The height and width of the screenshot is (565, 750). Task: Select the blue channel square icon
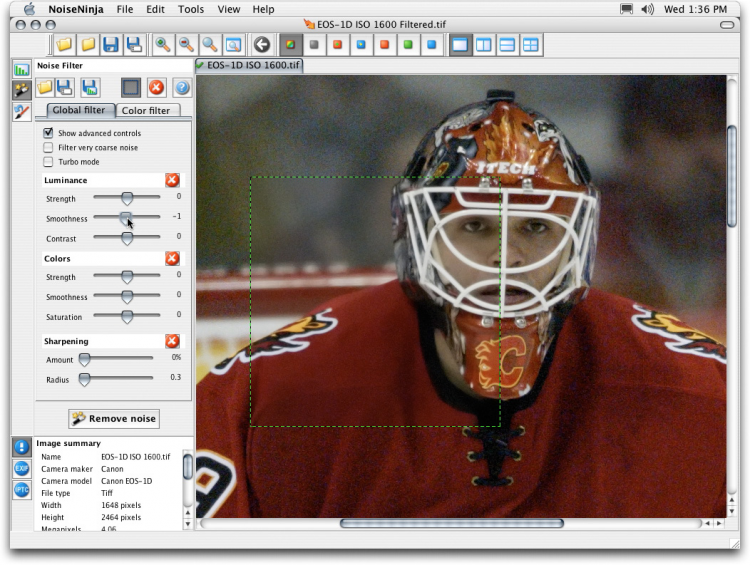click(431, 45)
